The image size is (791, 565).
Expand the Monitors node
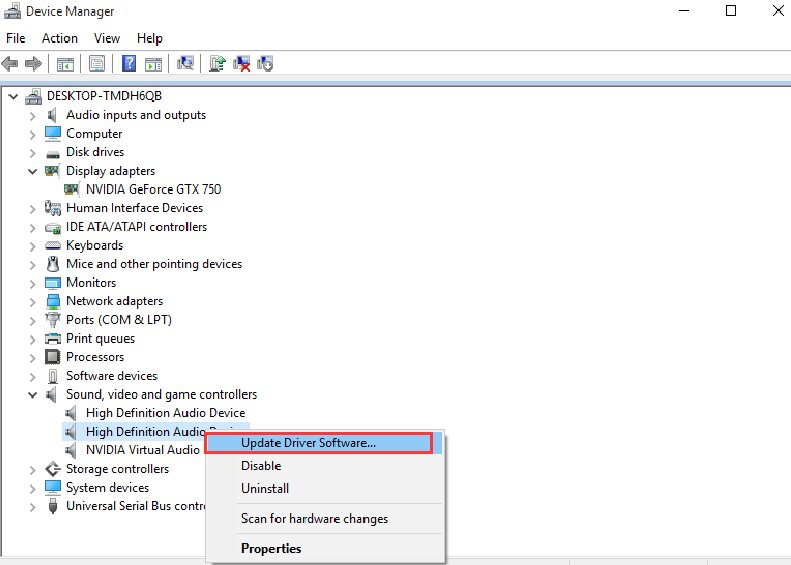tap(33, 284)
